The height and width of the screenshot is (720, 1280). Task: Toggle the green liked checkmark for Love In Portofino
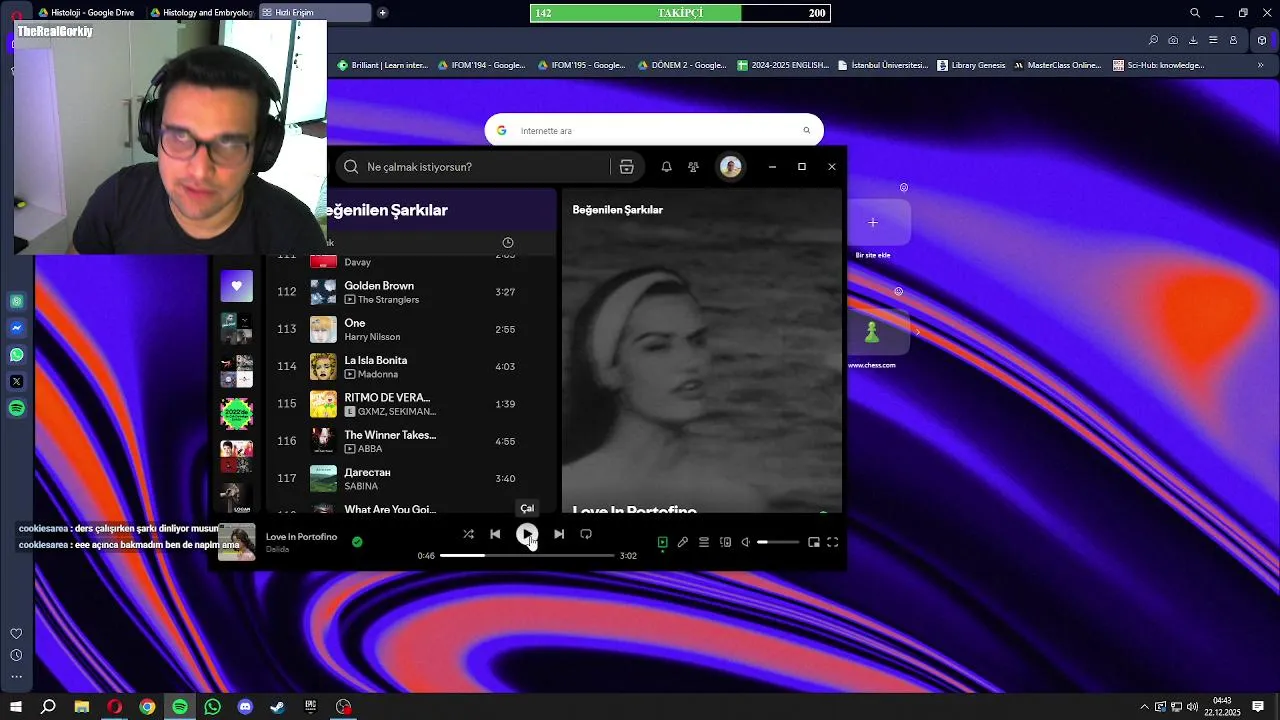(x=357, y=542)
